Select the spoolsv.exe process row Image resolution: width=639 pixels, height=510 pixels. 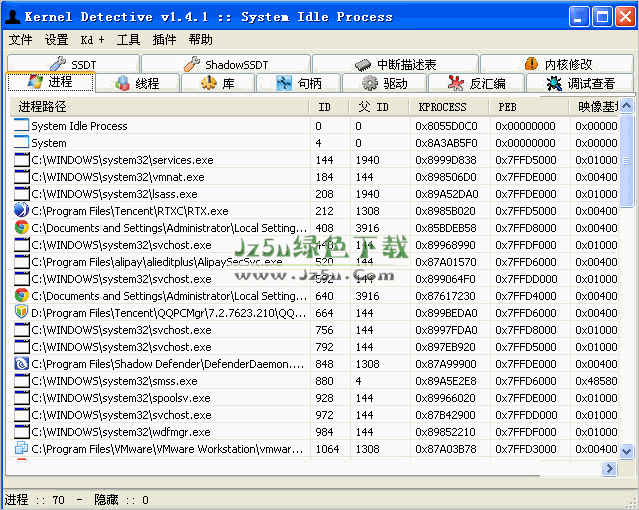314,397
